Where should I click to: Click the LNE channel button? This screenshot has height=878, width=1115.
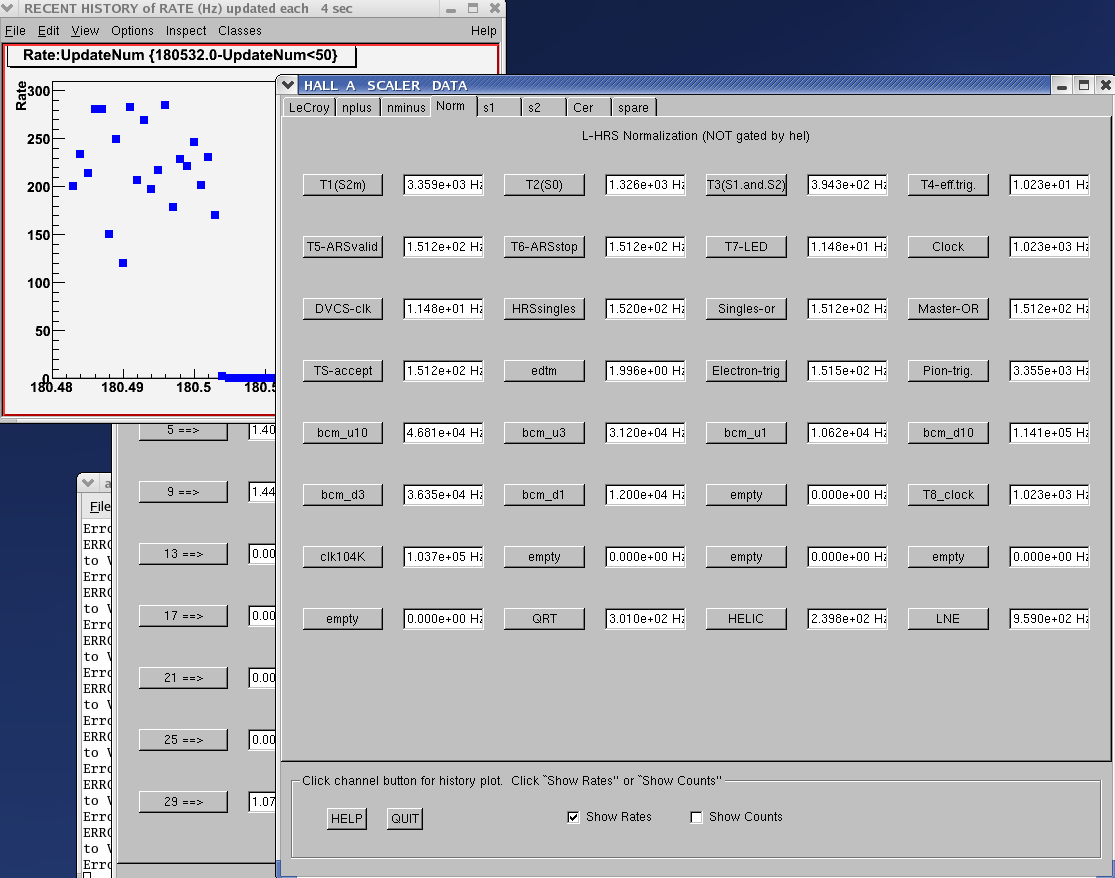[x=948, y=619]
